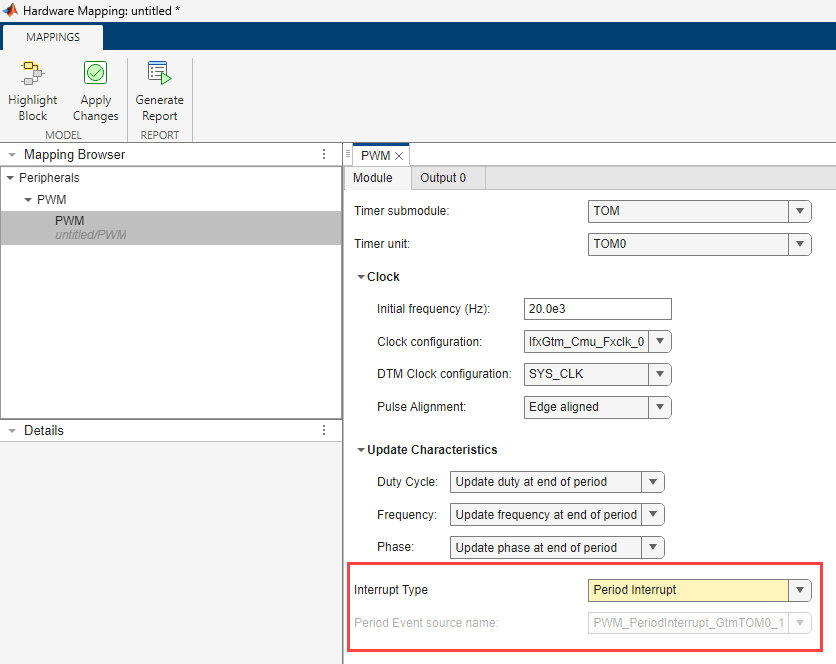Viewport: 836px width, 664px height.
Task: Collapse the Update Characteristics section
Action: [361, 449]
